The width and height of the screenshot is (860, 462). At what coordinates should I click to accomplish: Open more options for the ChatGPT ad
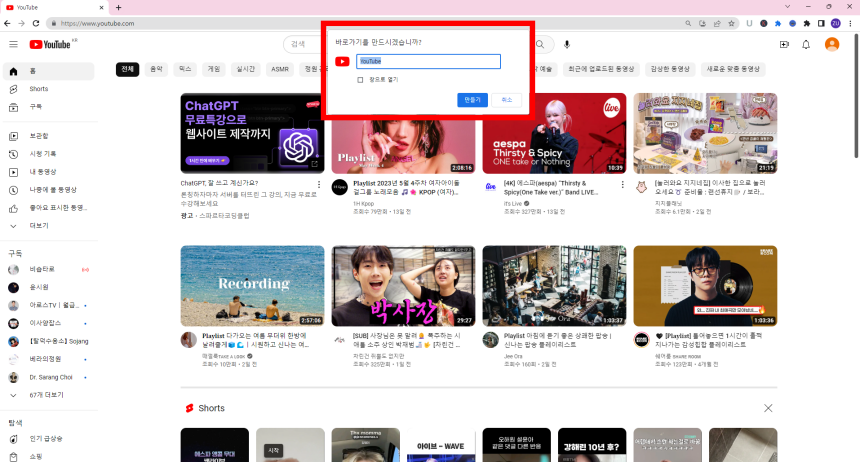(319, 184)
